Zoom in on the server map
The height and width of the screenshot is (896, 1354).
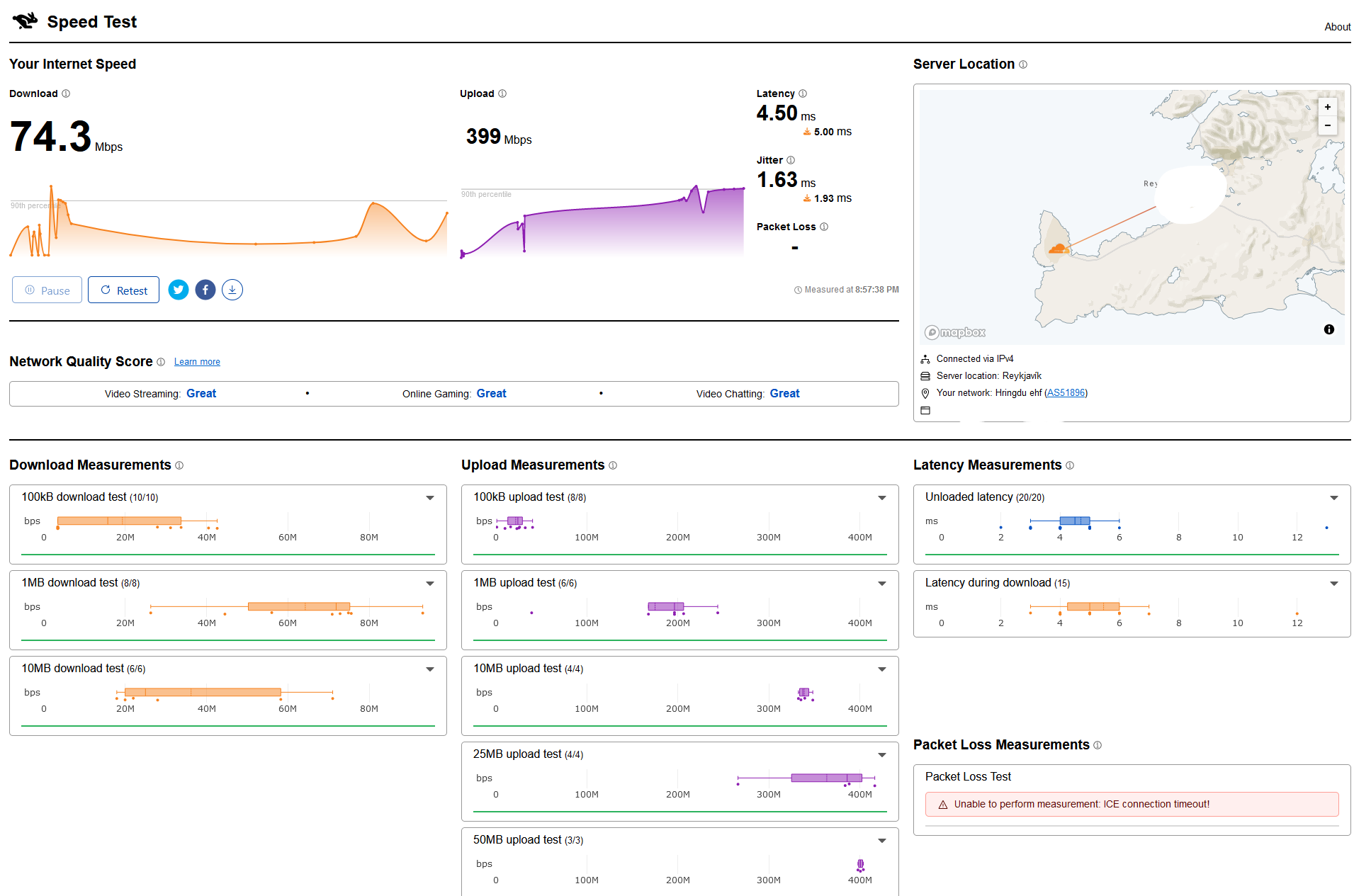click(x=1327, y=107)
